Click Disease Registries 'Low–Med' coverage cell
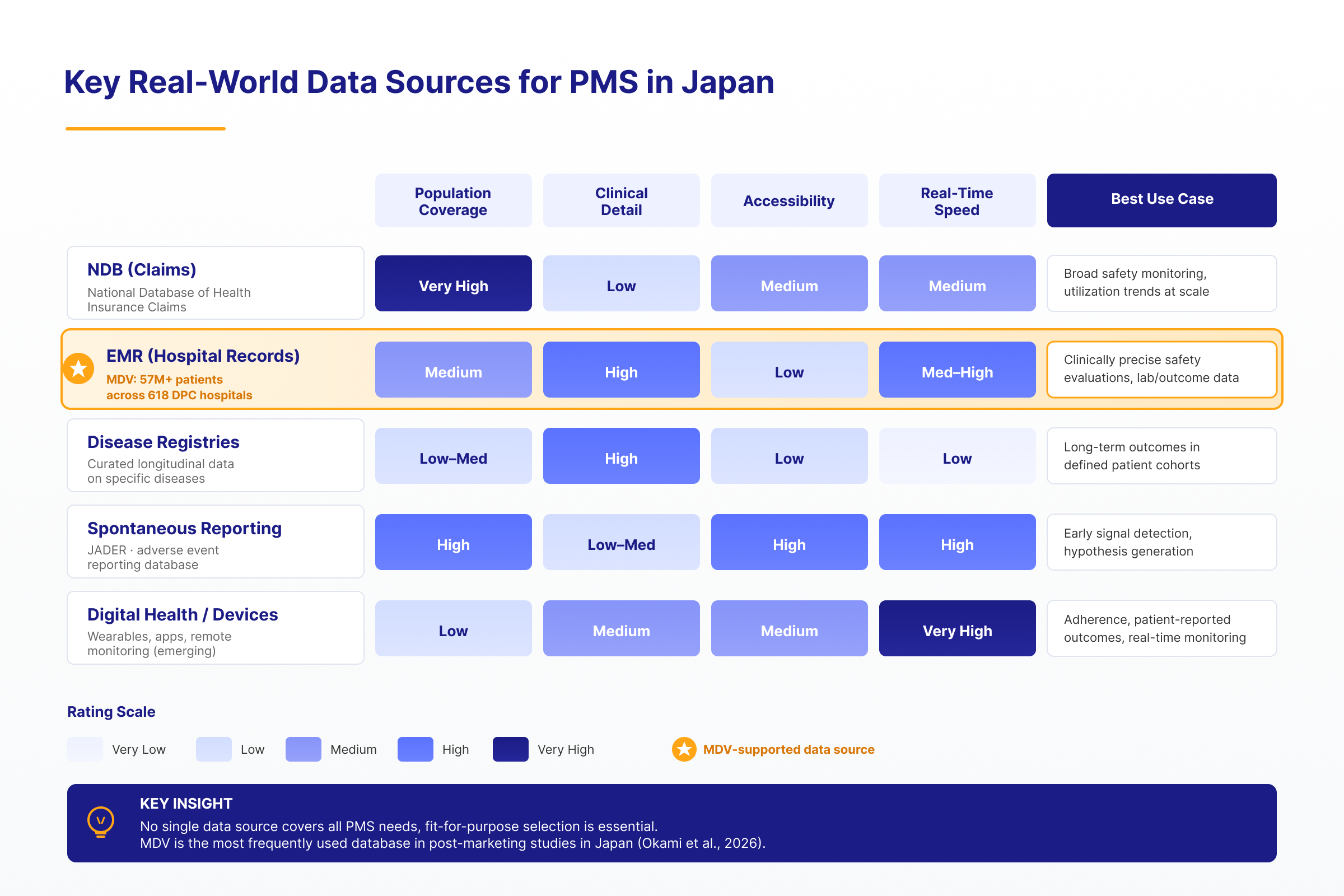The width and height of the screenshot is (1344, 896). click(x=453, y=456)
